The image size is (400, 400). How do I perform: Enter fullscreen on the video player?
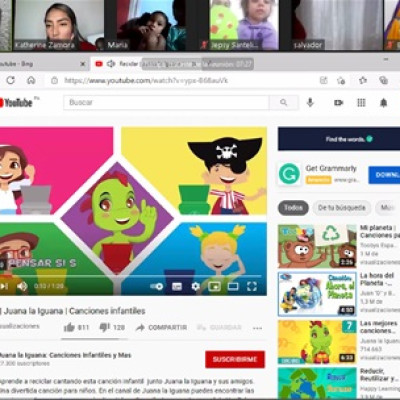point(252,286)
